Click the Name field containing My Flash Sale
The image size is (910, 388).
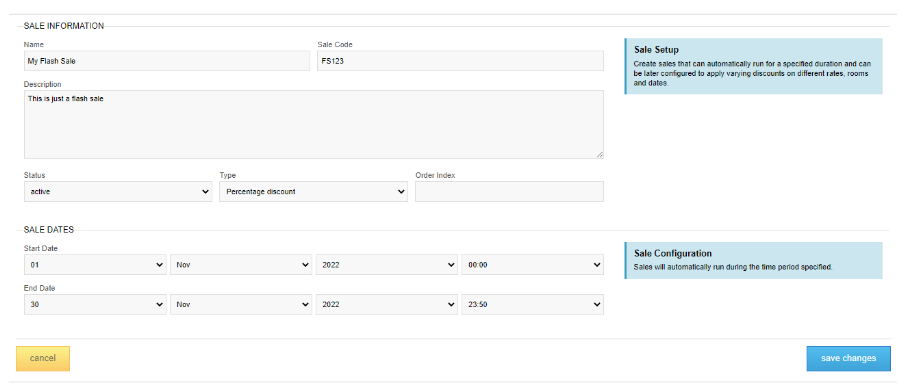[167, 61]
